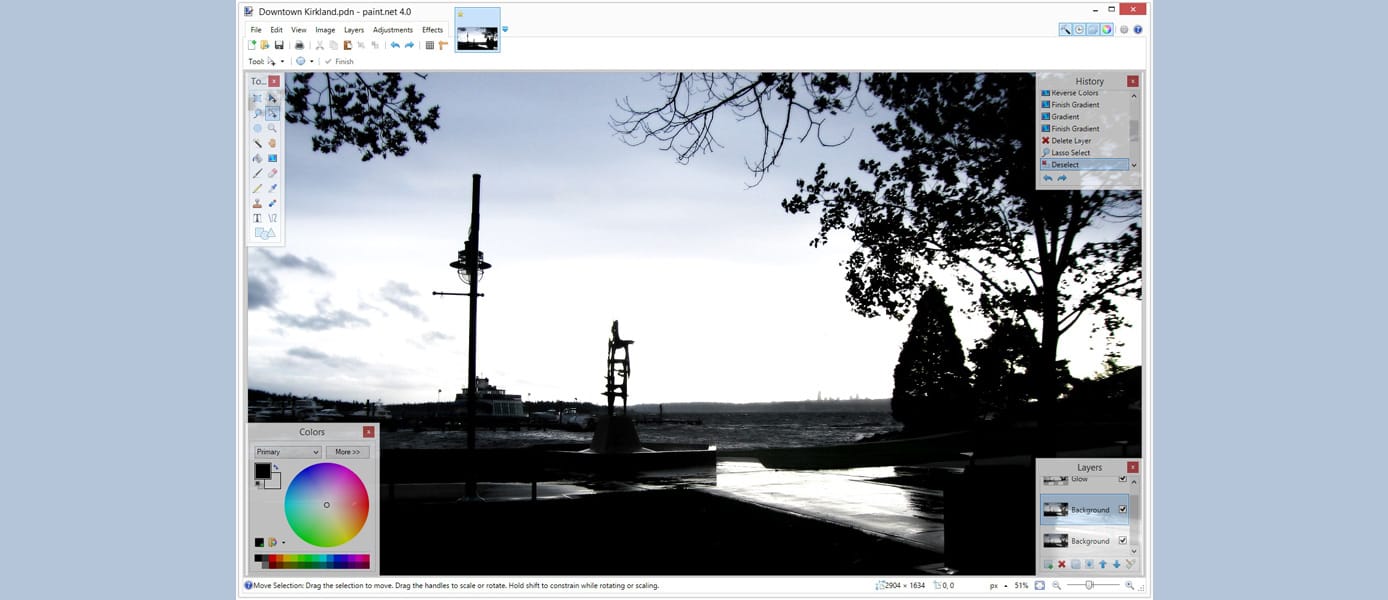Click the Print toolbar icon

click(x=299, y=45)
